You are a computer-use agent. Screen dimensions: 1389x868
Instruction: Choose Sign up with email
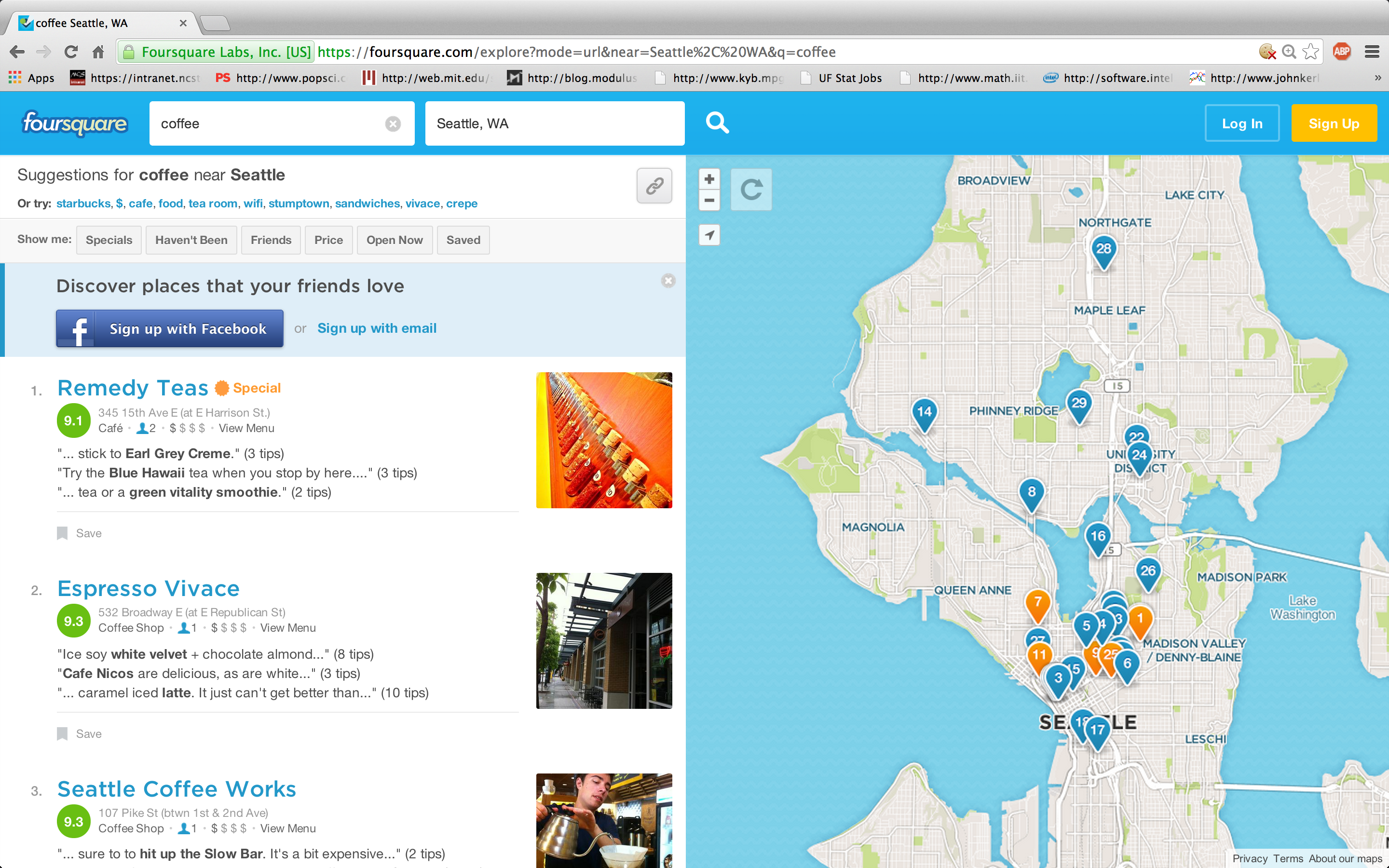point(377,328)
